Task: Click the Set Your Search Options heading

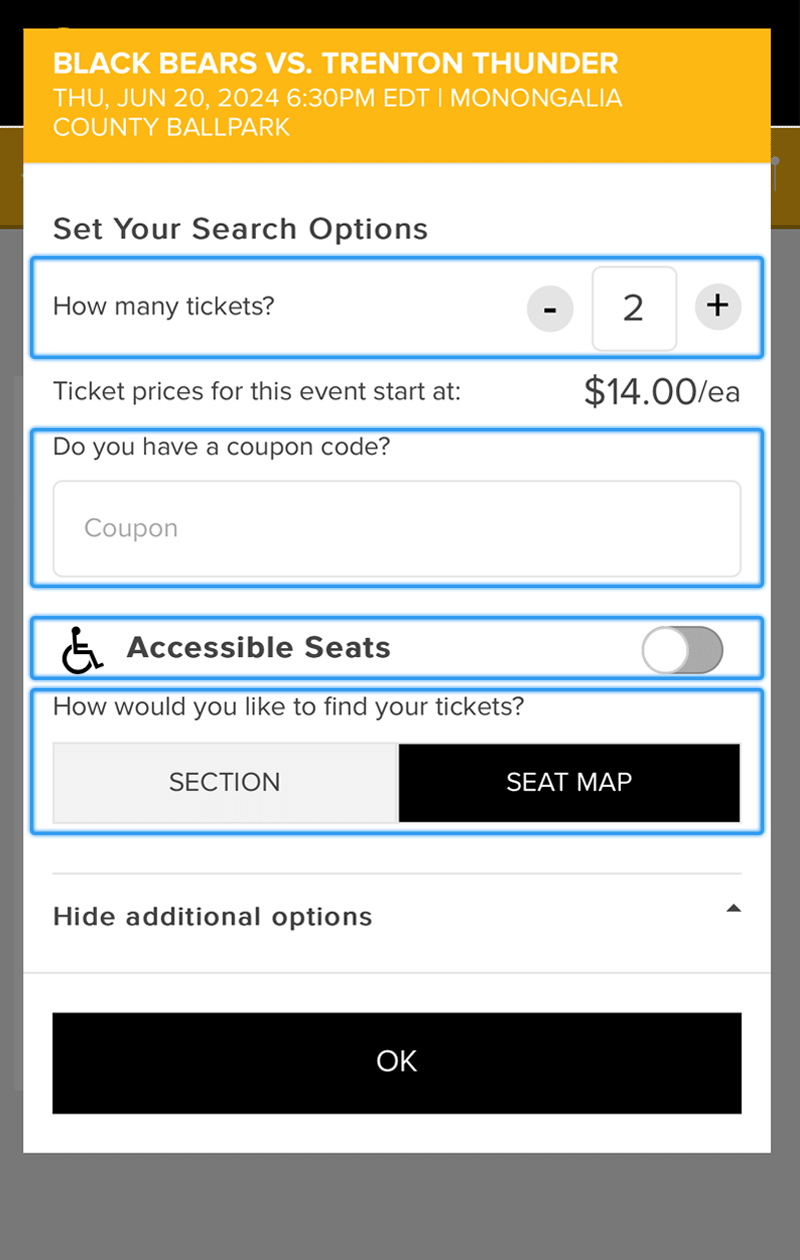Action: 240,229
